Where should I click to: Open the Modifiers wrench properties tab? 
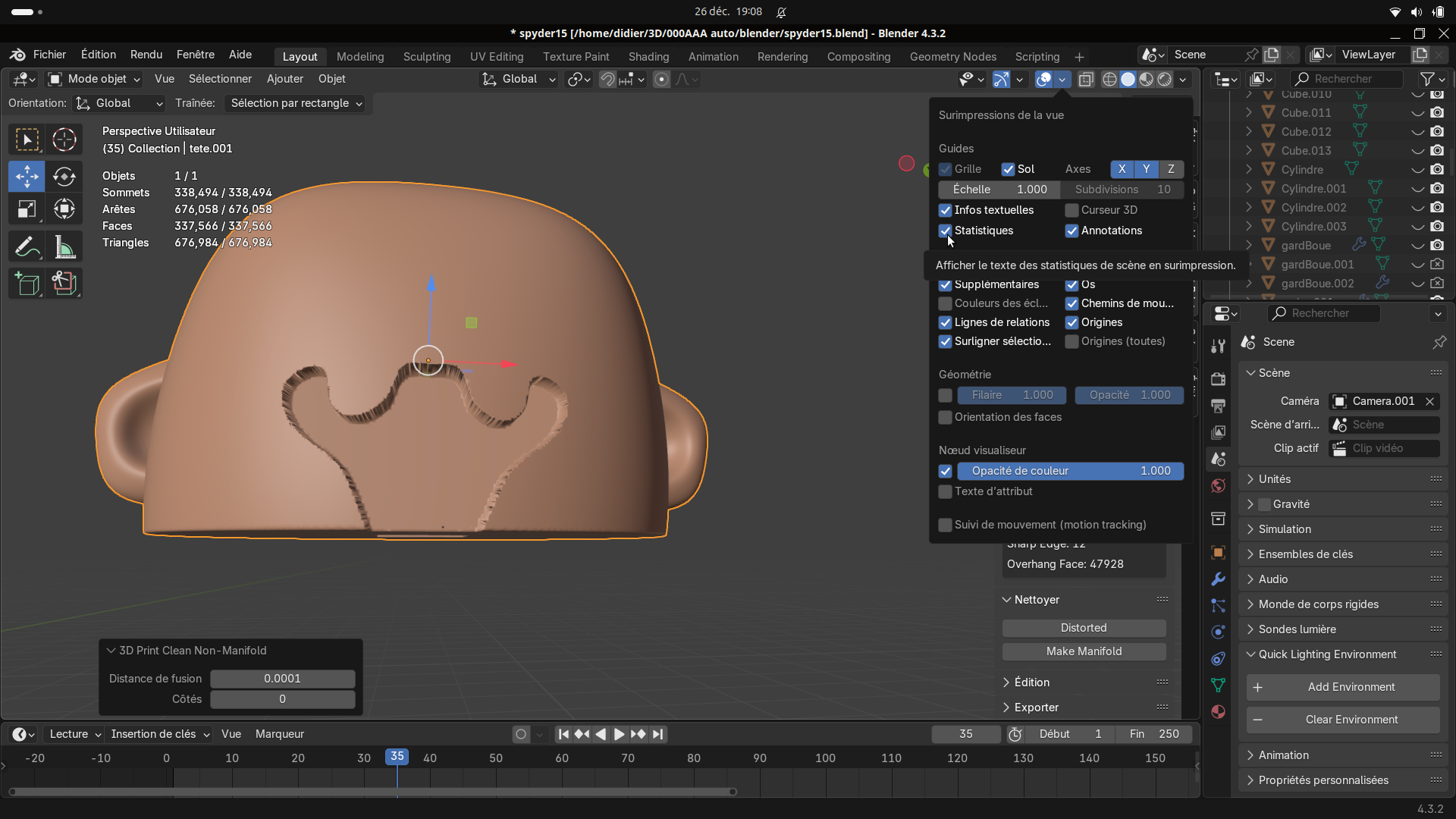(x=1218, y=579)
